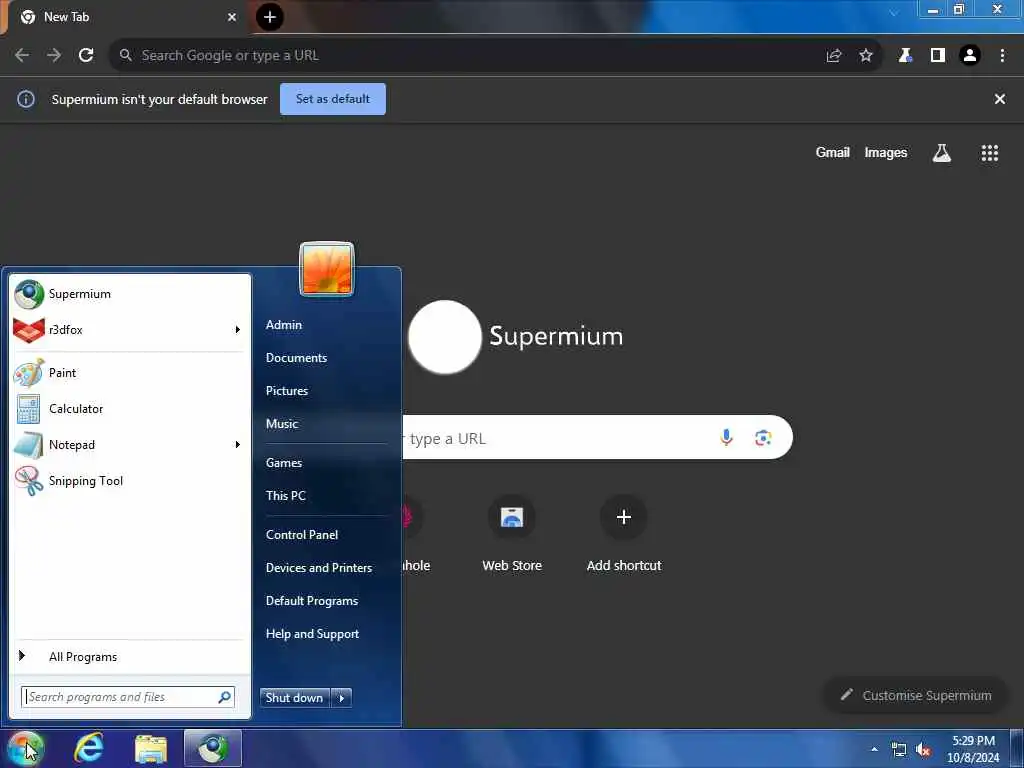Open Paint from the Start menu
Image resolution: width=1024 pixels, height=768 pixels.
[129, 373]
